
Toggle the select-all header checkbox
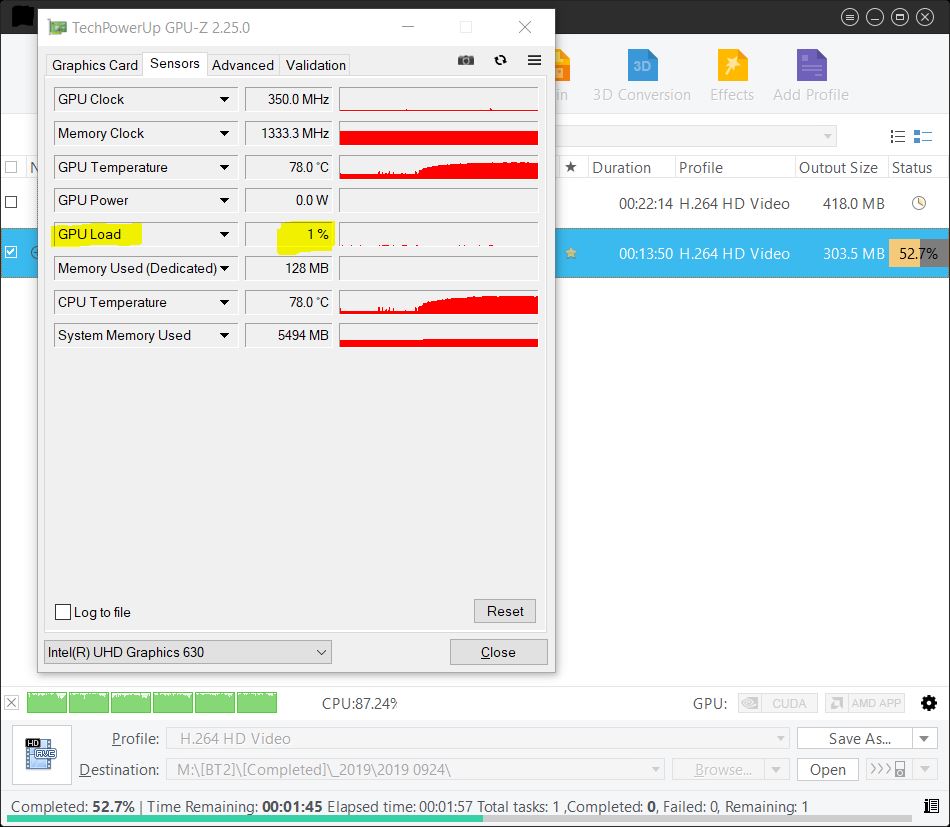11,167
